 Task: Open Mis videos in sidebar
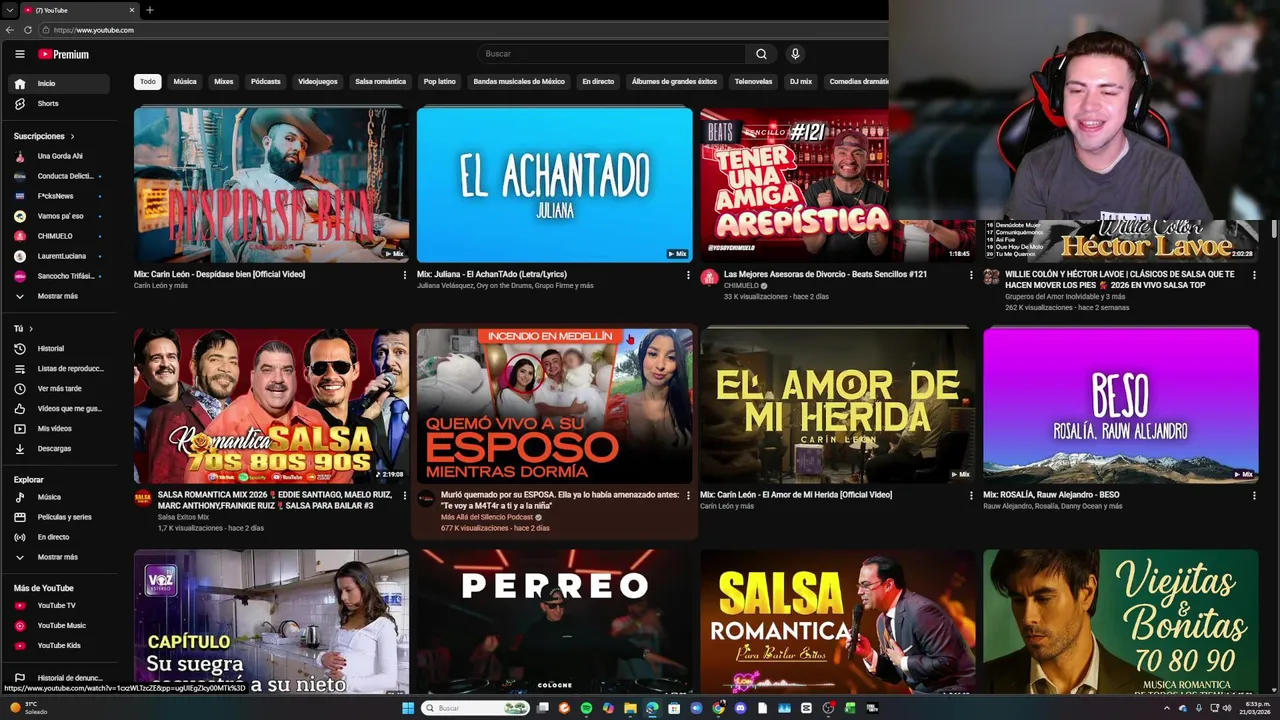[60, 428]
